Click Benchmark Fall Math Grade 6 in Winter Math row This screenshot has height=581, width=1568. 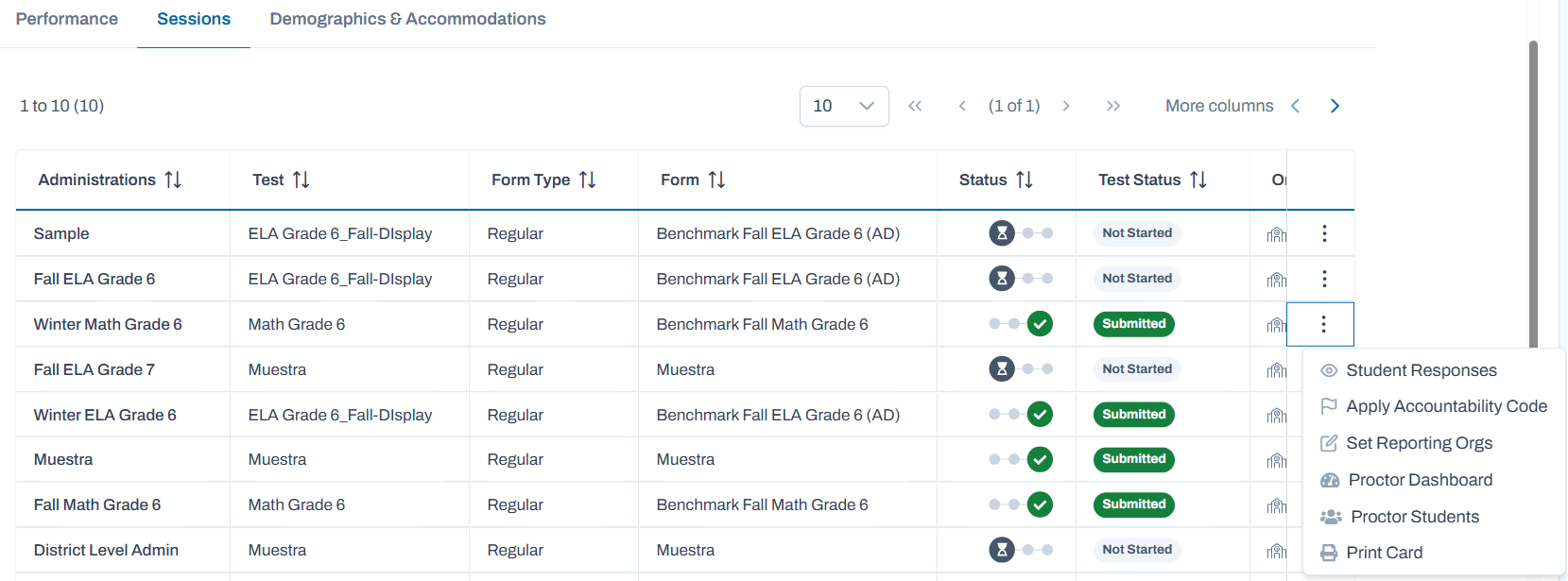point(762,324)
